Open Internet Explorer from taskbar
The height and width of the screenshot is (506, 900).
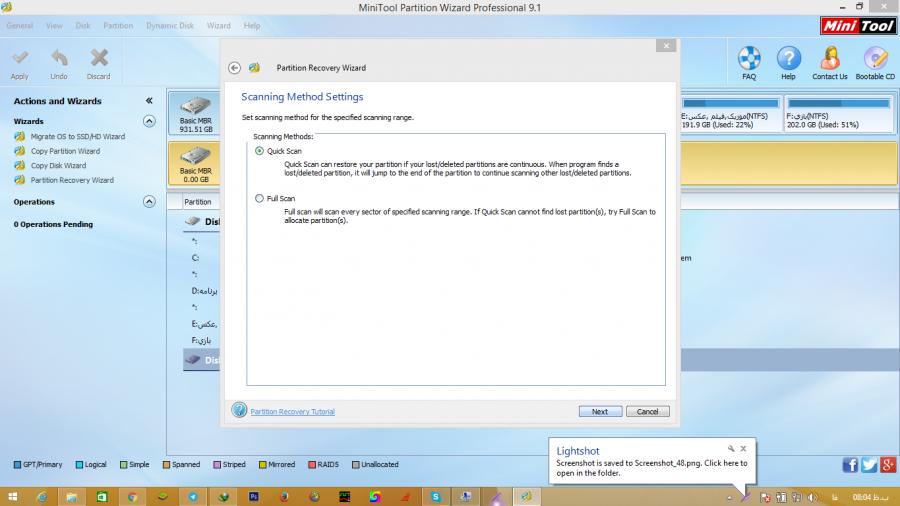(x=41, y=497)
